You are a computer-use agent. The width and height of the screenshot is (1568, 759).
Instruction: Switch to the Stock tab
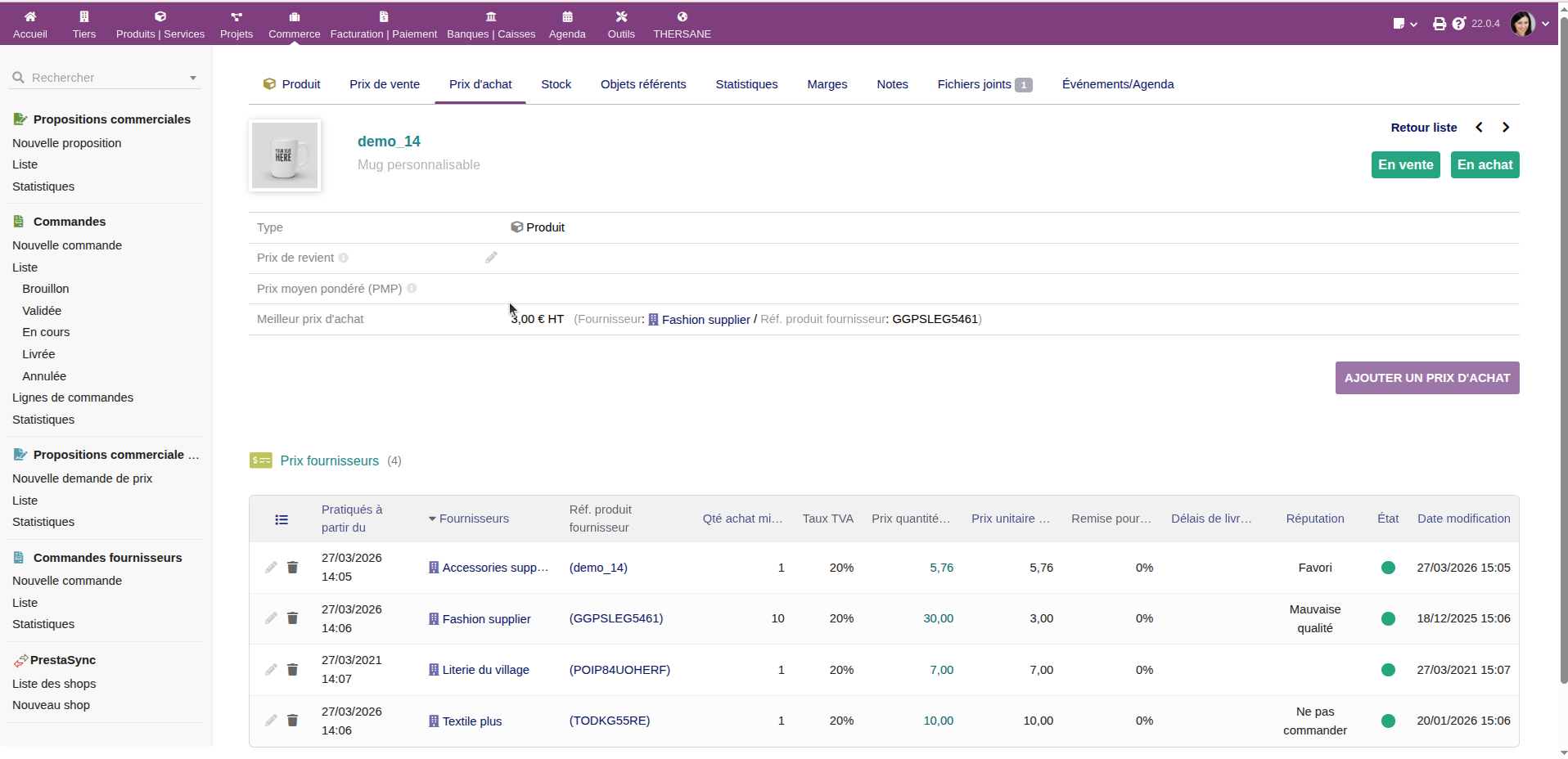coord(556,84)
